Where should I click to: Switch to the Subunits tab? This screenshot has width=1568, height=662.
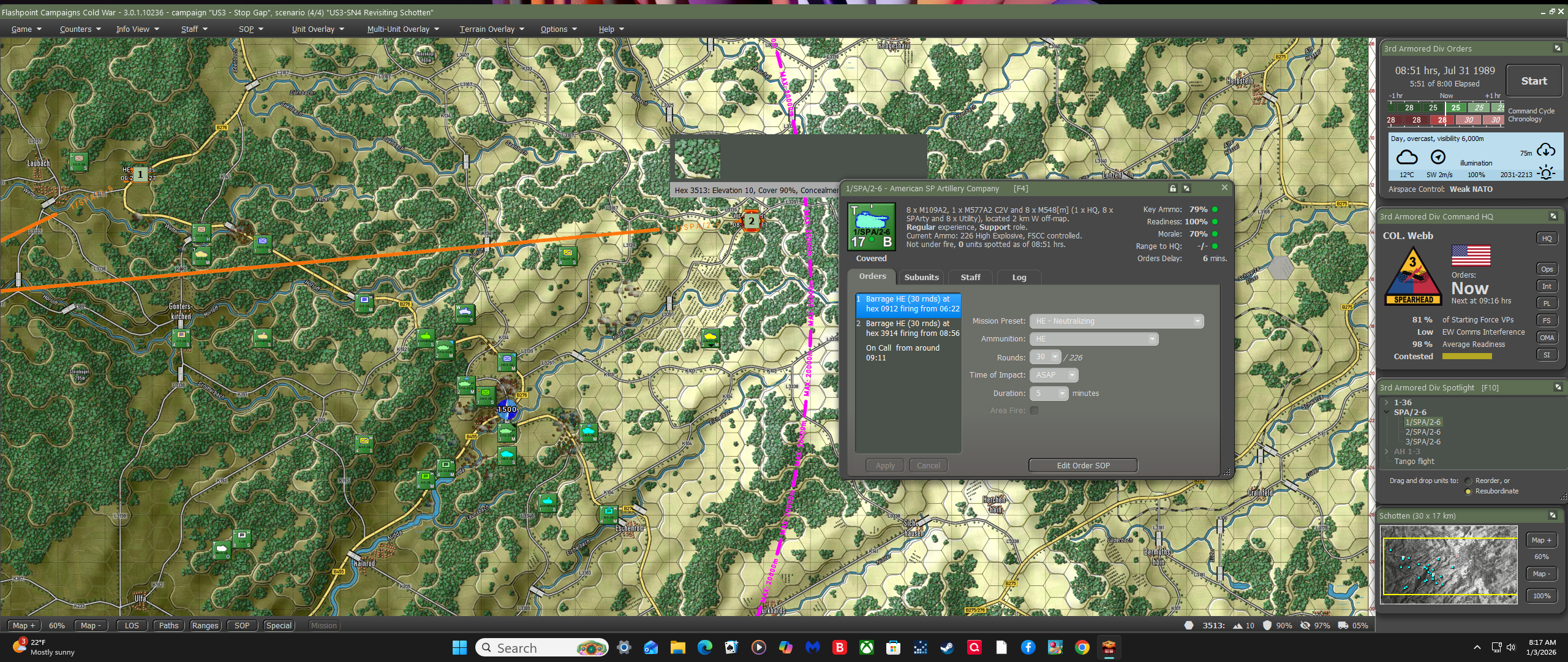tap(921, 278)
